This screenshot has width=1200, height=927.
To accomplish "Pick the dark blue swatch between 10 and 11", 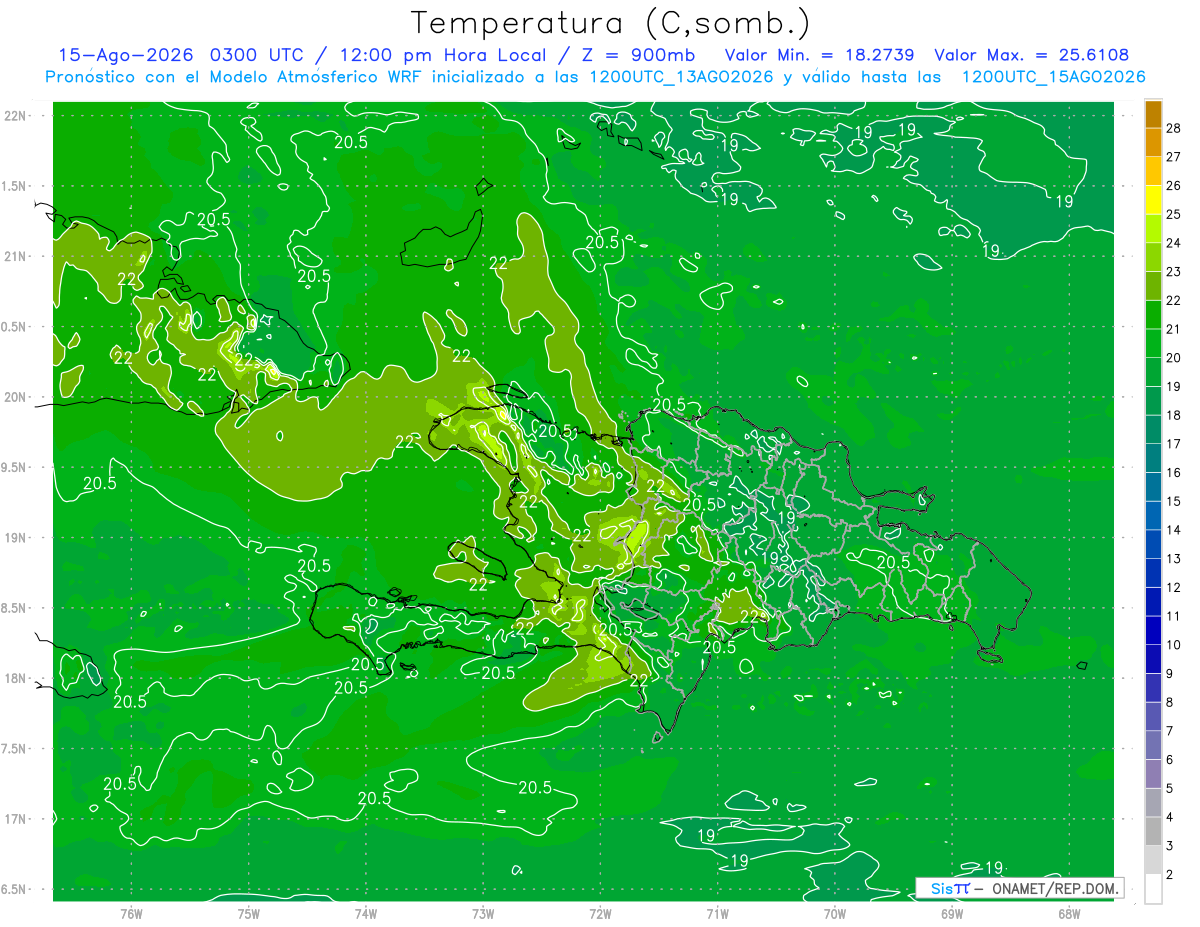I will tap(1153, 630).
